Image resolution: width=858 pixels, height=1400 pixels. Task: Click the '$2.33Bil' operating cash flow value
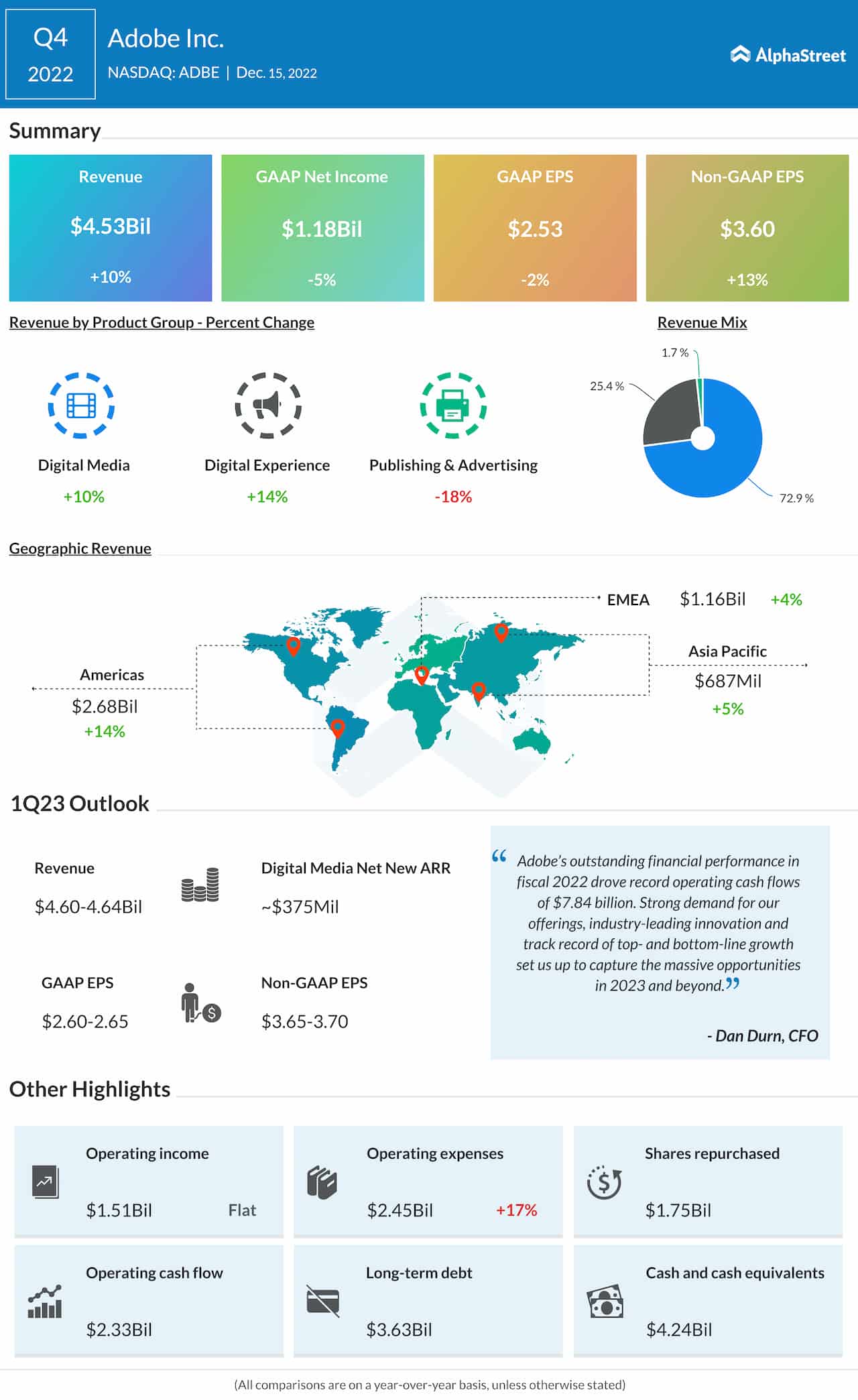pos(119,1330)
